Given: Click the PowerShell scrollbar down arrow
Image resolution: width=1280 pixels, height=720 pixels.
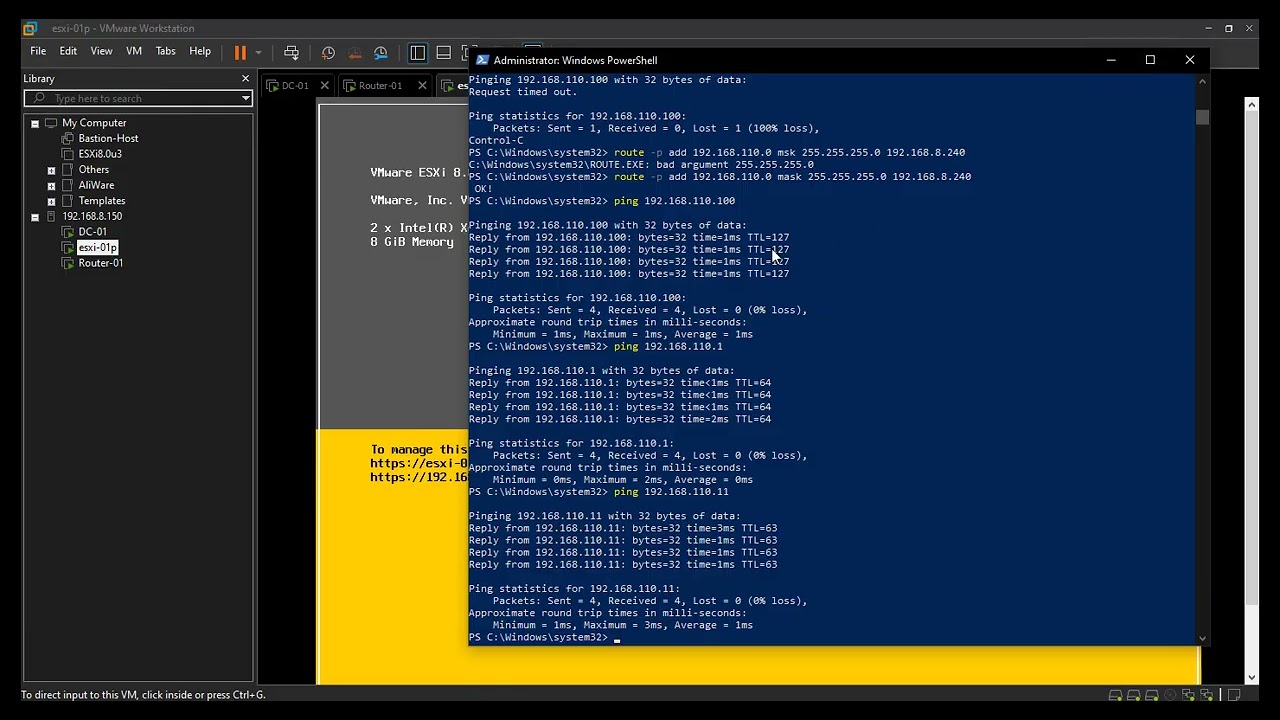Looking at the screenshot, I should tap(1201, 638).
